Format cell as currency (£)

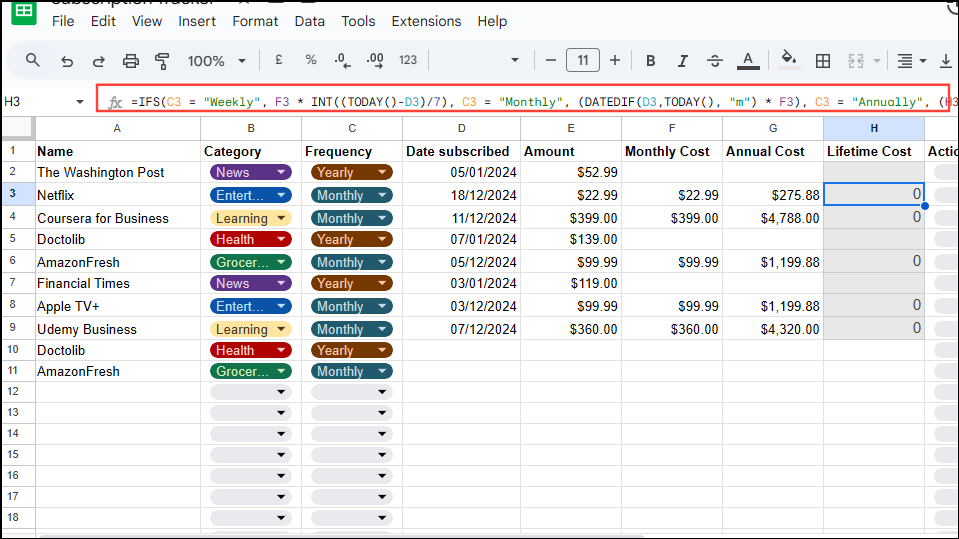pyautogui.click(x=279, y=60)
